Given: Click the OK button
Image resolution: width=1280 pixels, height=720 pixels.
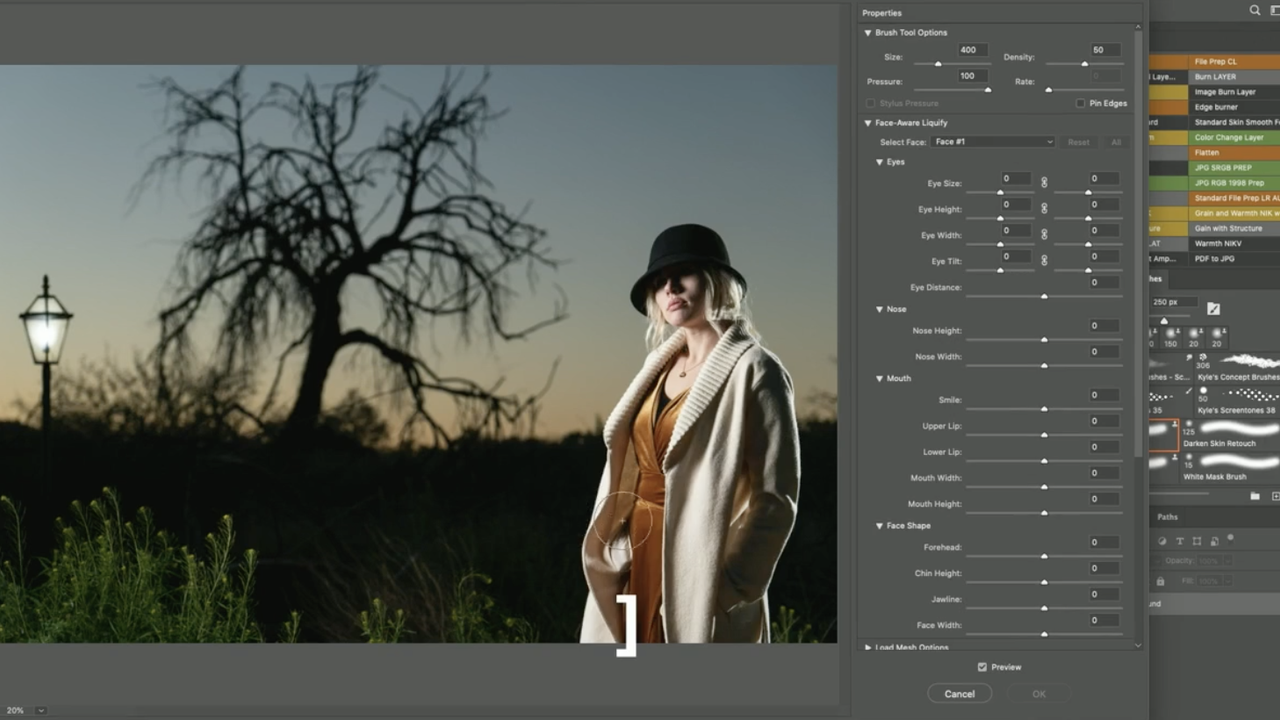Looking at the screenshot, I should tap(1039, 693).
